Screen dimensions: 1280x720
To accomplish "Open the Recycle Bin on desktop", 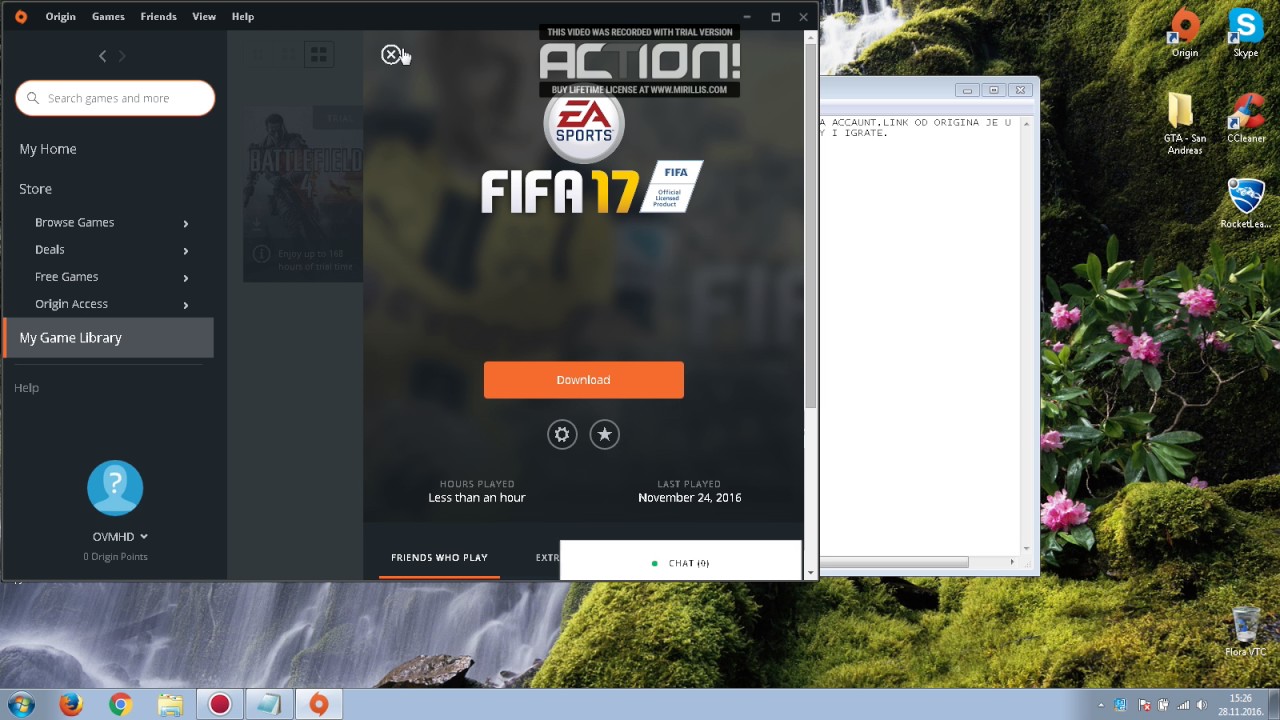I will pos(1246,632).
